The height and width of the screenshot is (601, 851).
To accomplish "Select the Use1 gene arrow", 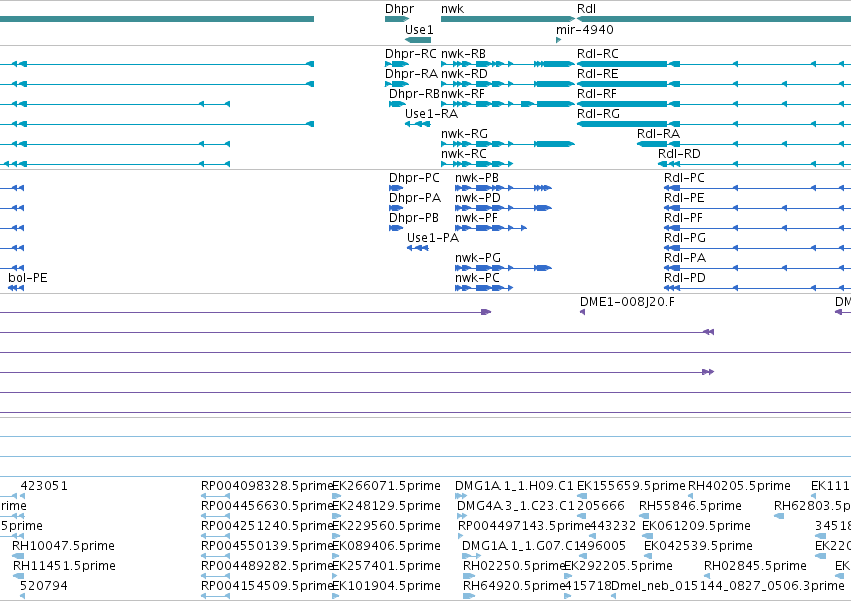I will coord(418,40).
